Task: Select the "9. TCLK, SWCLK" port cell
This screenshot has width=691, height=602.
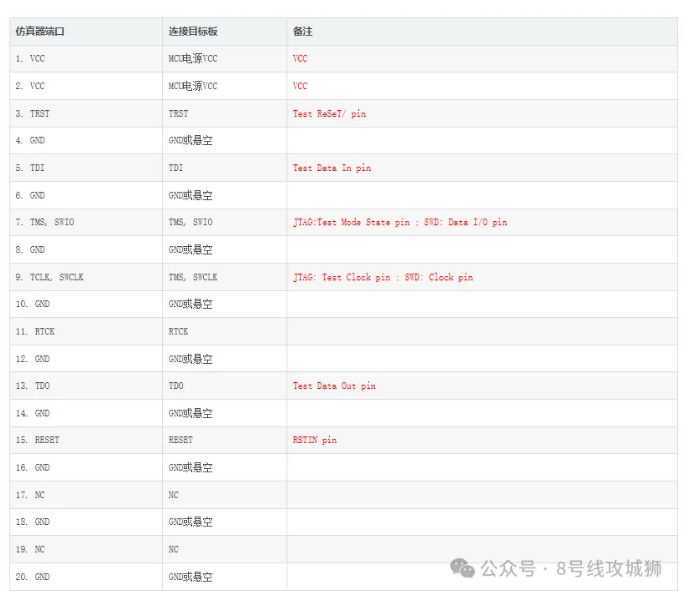Action: tap(50, 277)
